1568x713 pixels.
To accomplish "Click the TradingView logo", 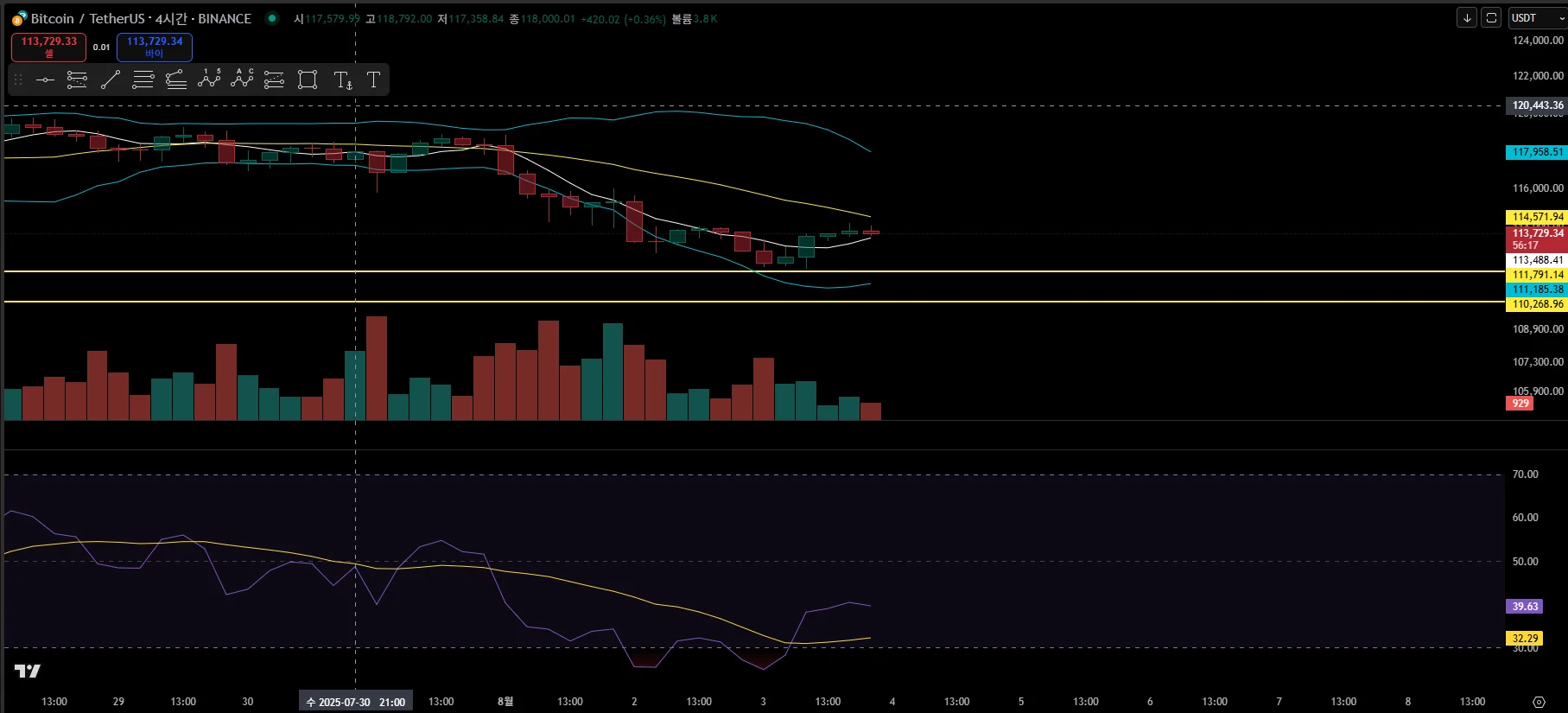I will 28,672.
